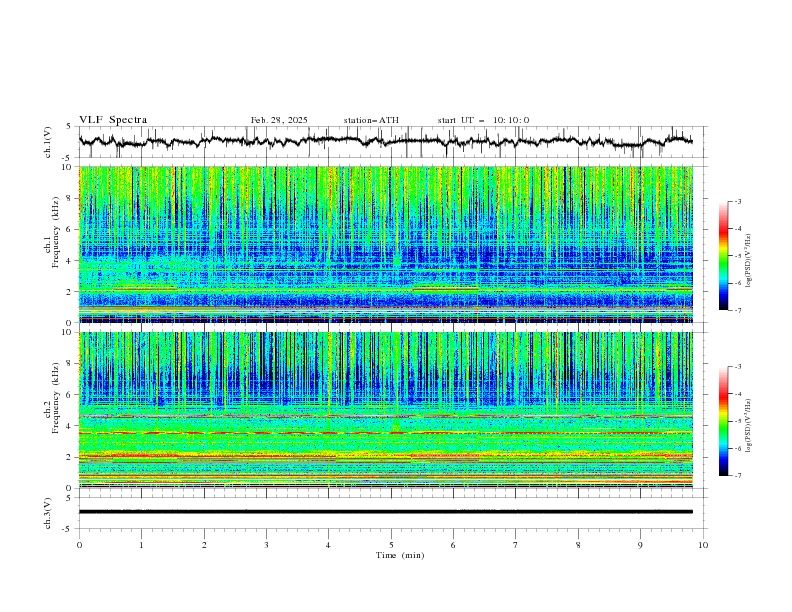Click the 5 tick label on the ch.1(V) axis
This screenshot has width=792, height=612.
coord(69,126)
